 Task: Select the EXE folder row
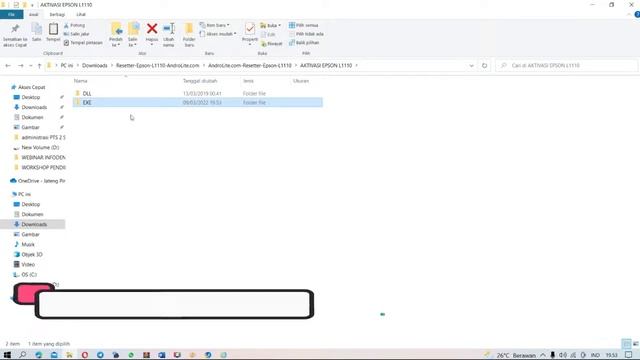[x=198, y=102]
